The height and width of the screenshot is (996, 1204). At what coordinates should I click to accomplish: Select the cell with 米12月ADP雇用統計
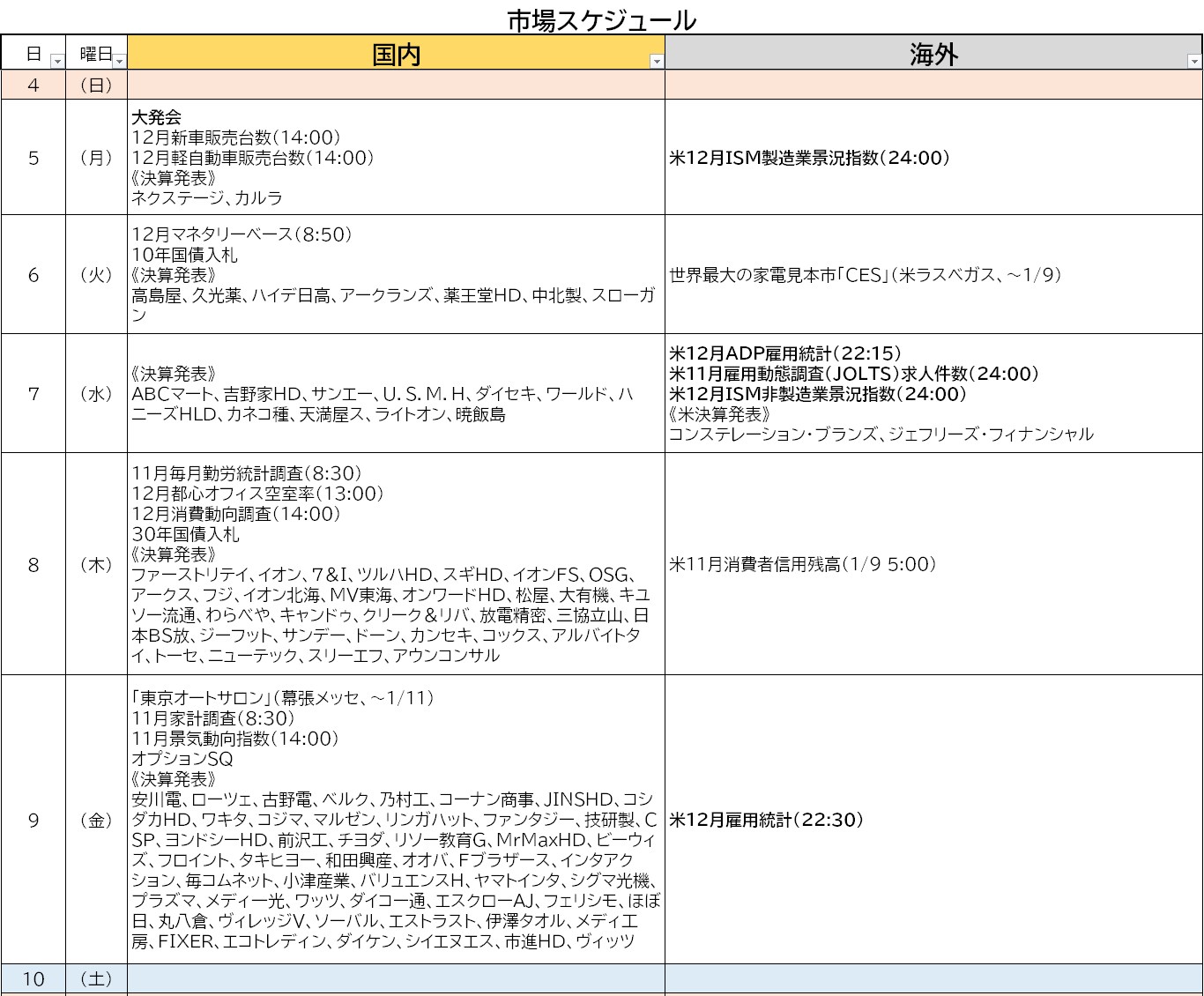(933, 394)
